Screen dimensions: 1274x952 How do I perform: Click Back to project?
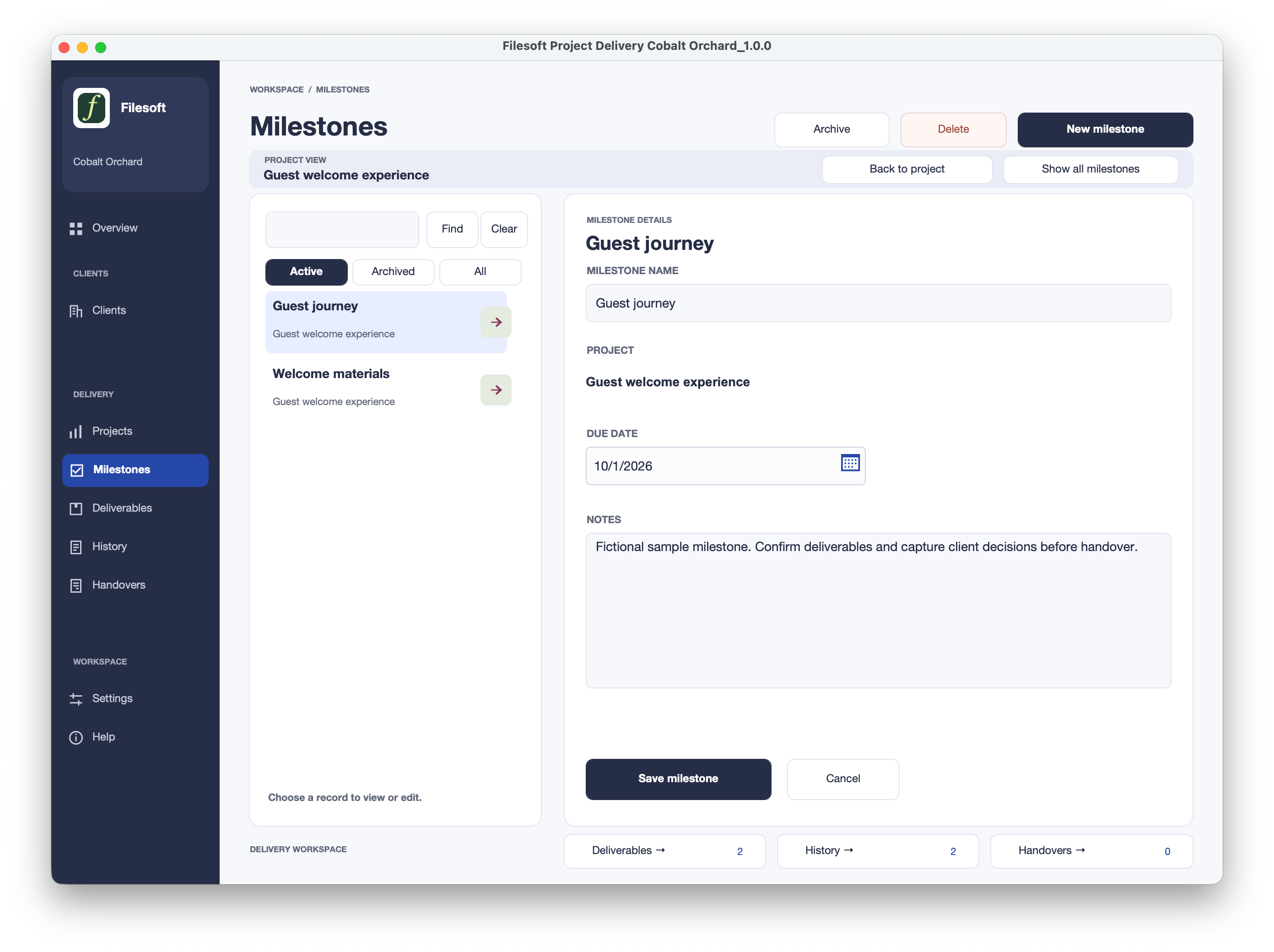point(907,169)
